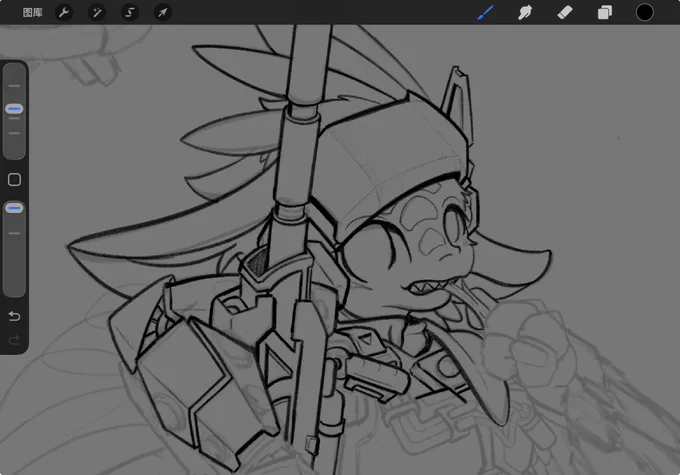
Task: Select the Eraser tool
Action: pyautogui.click(x=565, y=13)
